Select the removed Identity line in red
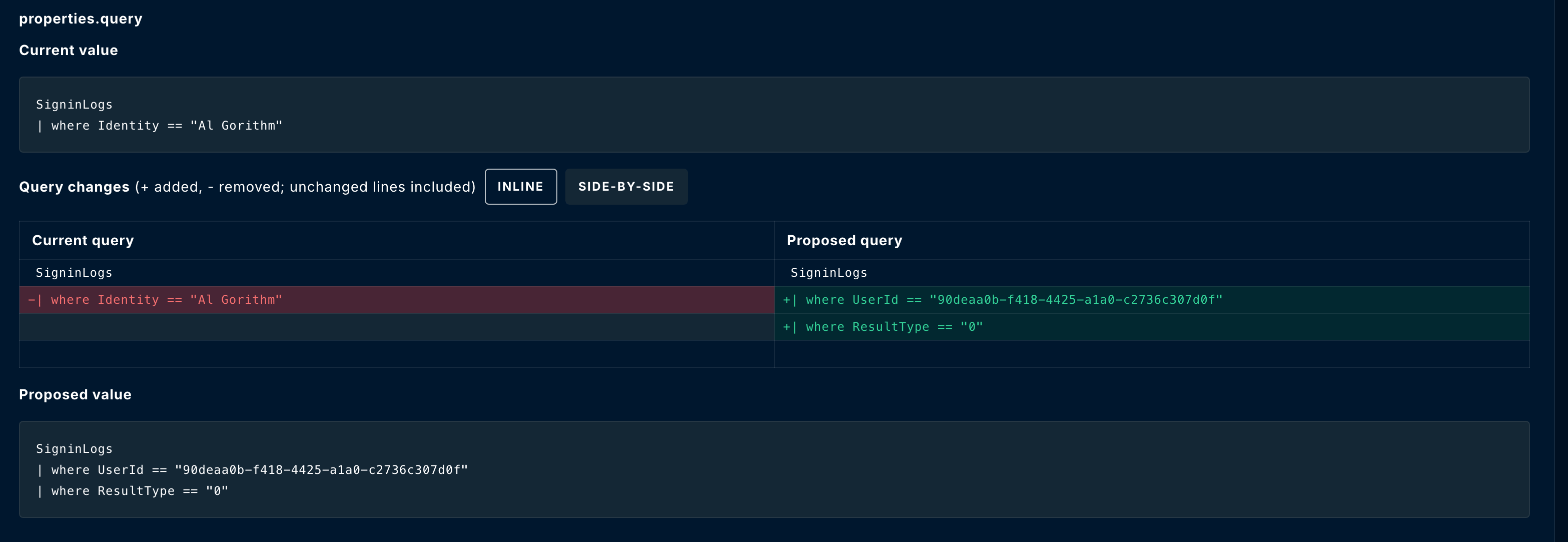 pos(397,300)
